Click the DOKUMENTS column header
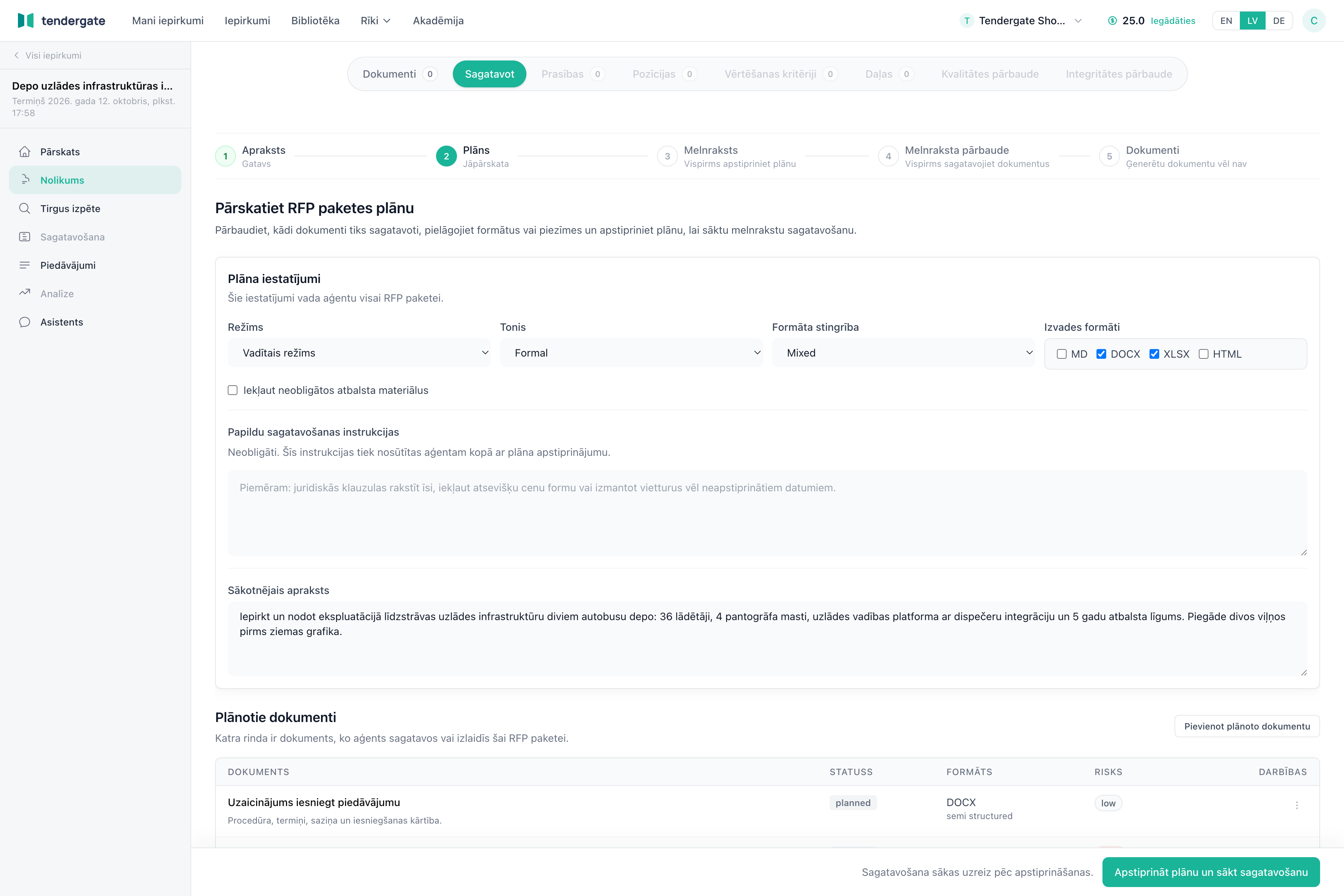Image resolution: width=1344 pixels, height=896 pixels. [258, 772]
